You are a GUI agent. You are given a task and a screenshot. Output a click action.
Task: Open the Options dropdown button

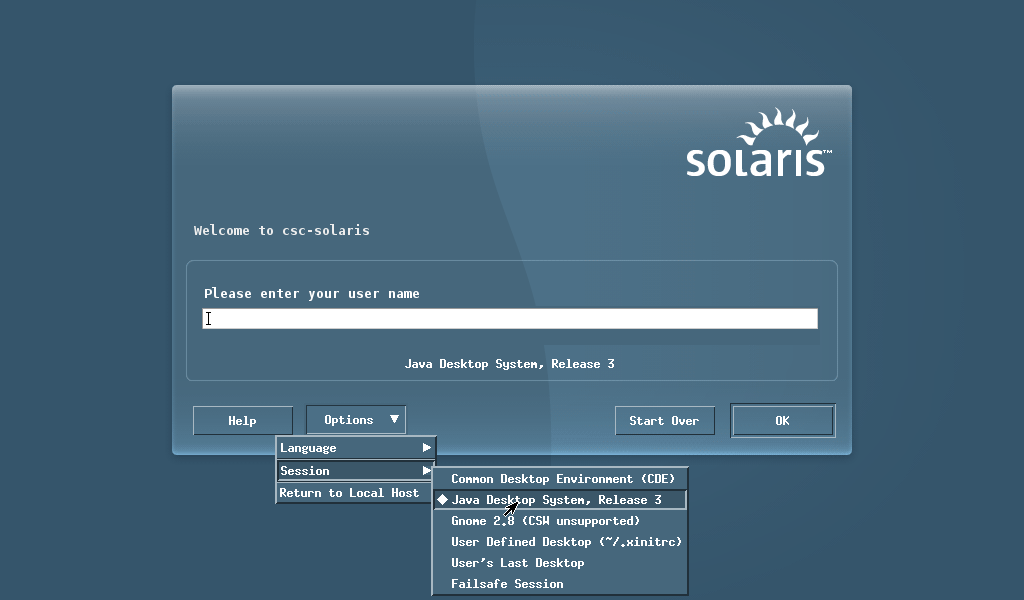356,420
